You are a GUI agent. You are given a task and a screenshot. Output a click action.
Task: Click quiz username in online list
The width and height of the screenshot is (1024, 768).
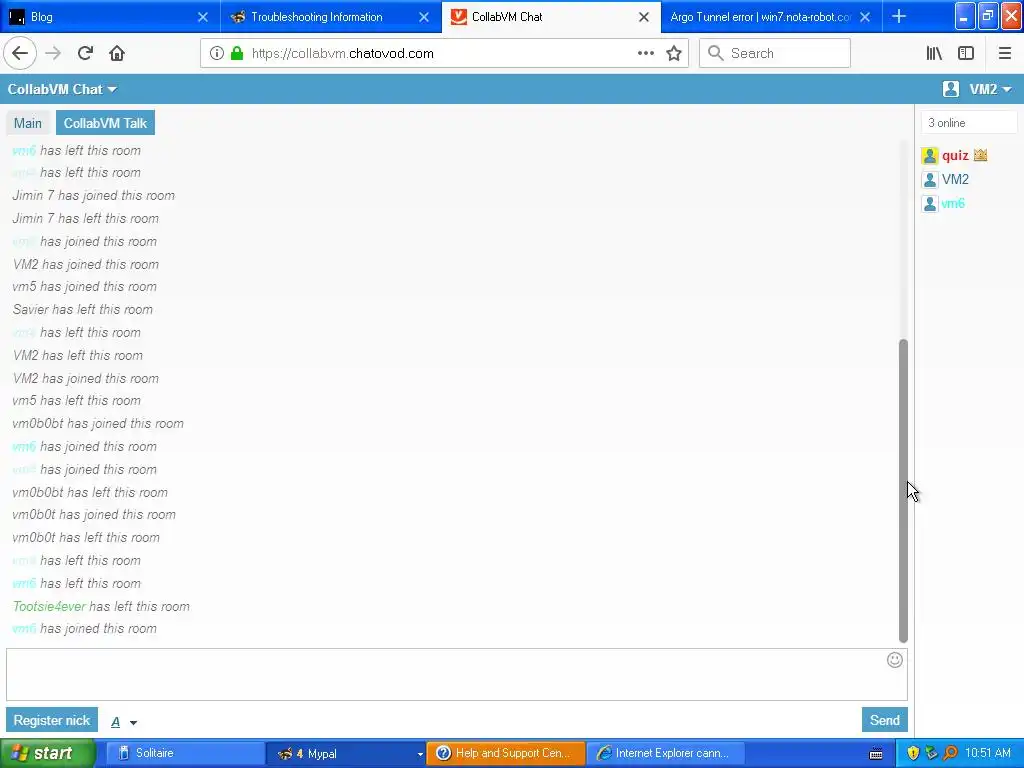(955, 155)
